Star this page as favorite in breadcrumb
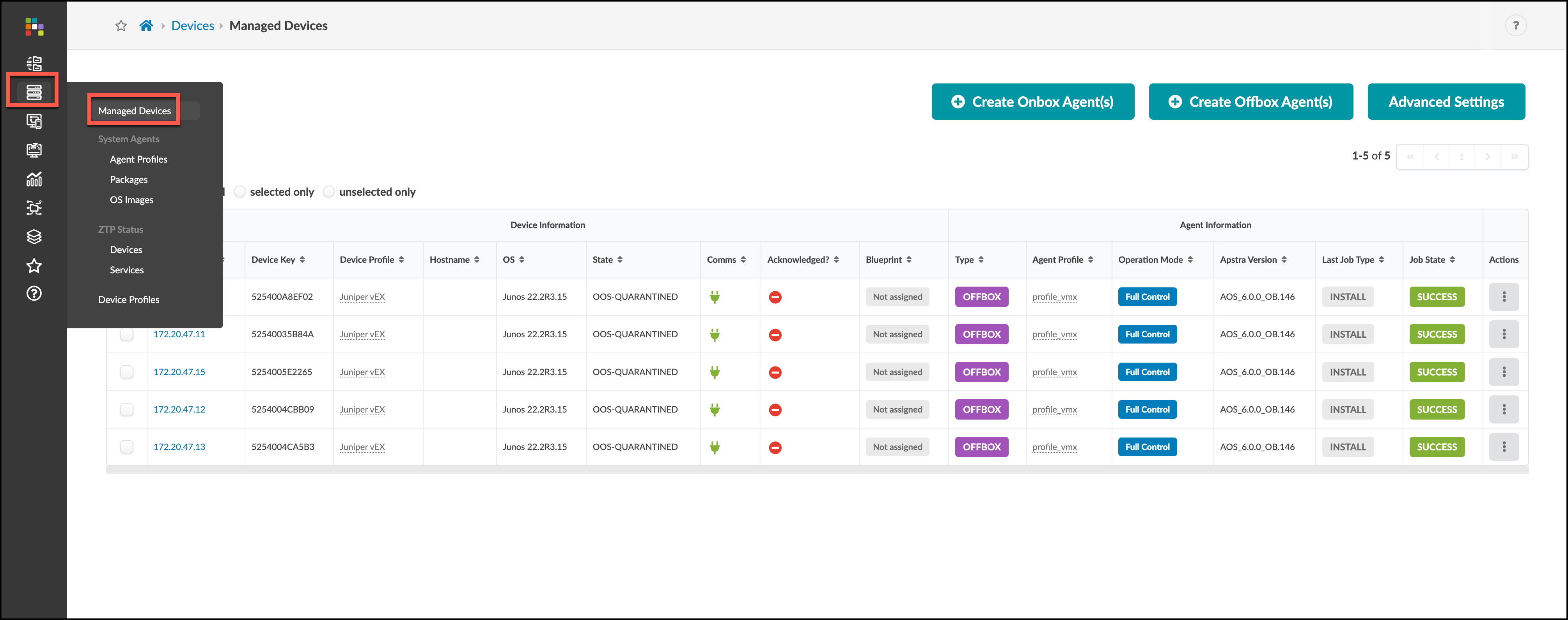1568x620 pixels. pyautogui.click(x=121, y=26)
